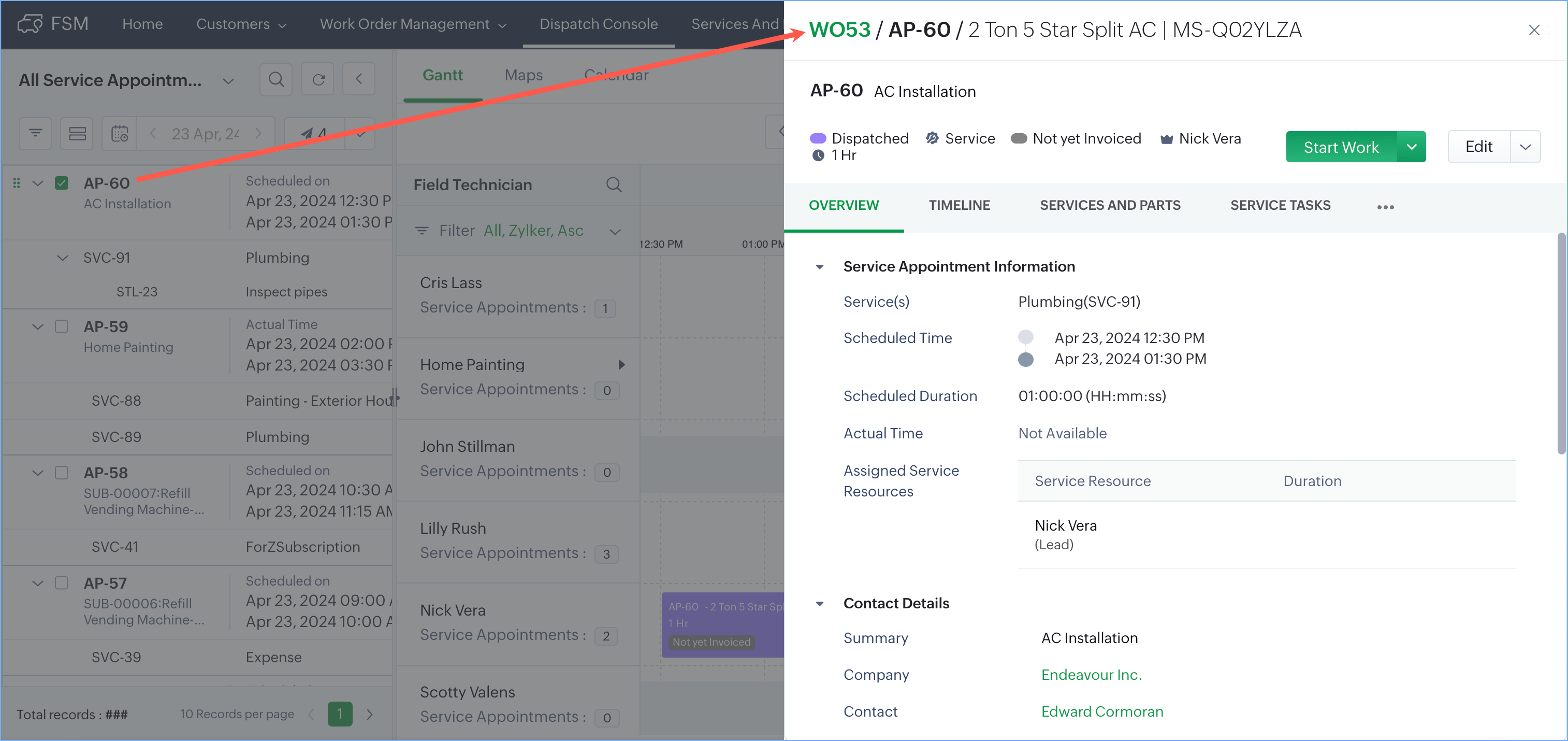Viewport: 1568px width, 741px height.
Task: Click the list view layout icon
Action: [x=77, y=133]
